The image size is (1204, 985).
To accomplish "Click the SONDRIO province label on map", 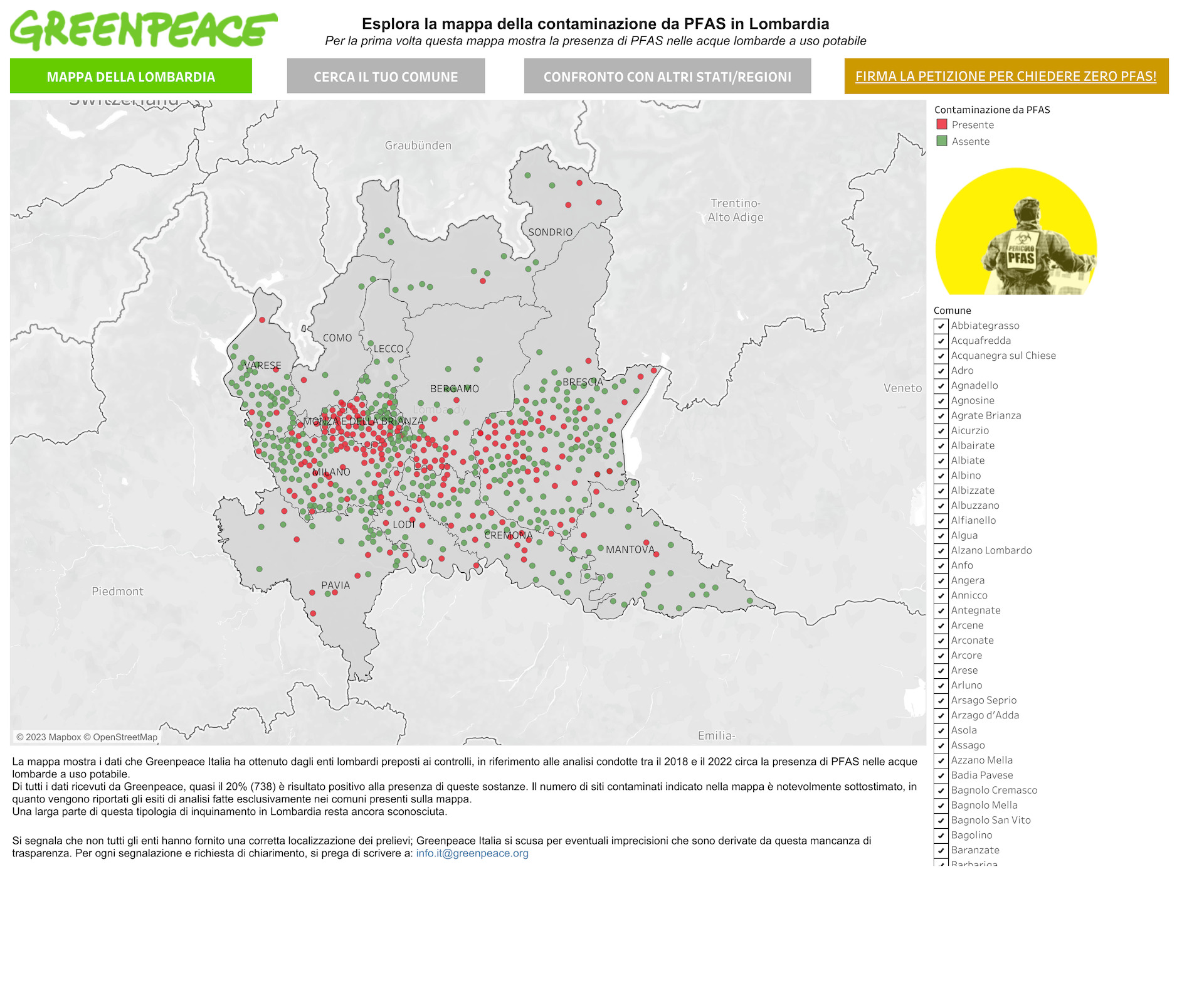I will [550, 232].
